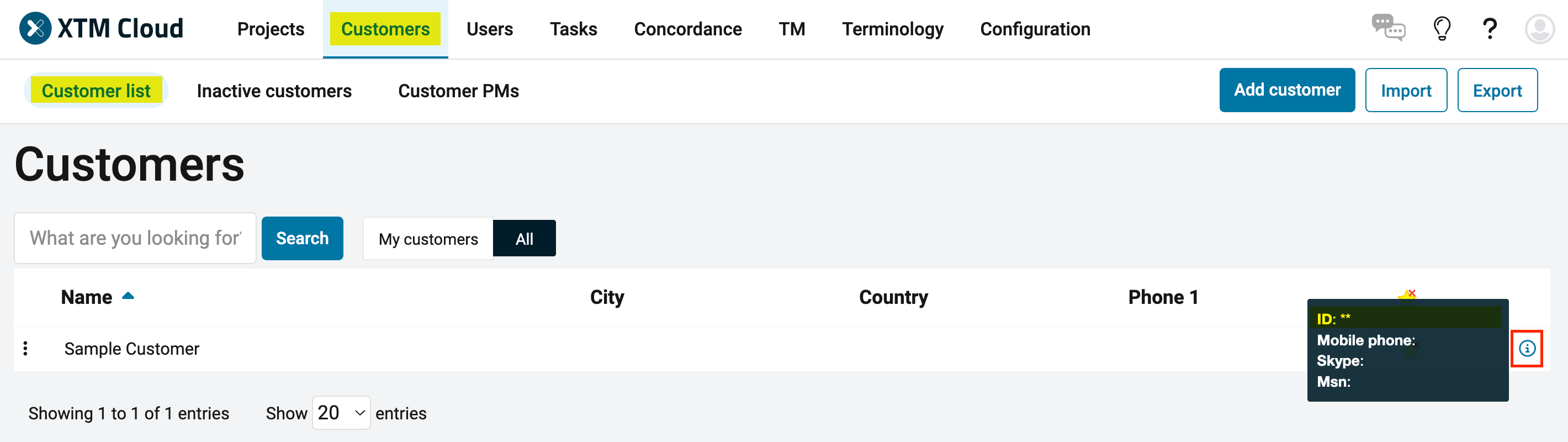Click the XTM Cloud logo
The image size is (1568, 442).
[x=100, y=28]
